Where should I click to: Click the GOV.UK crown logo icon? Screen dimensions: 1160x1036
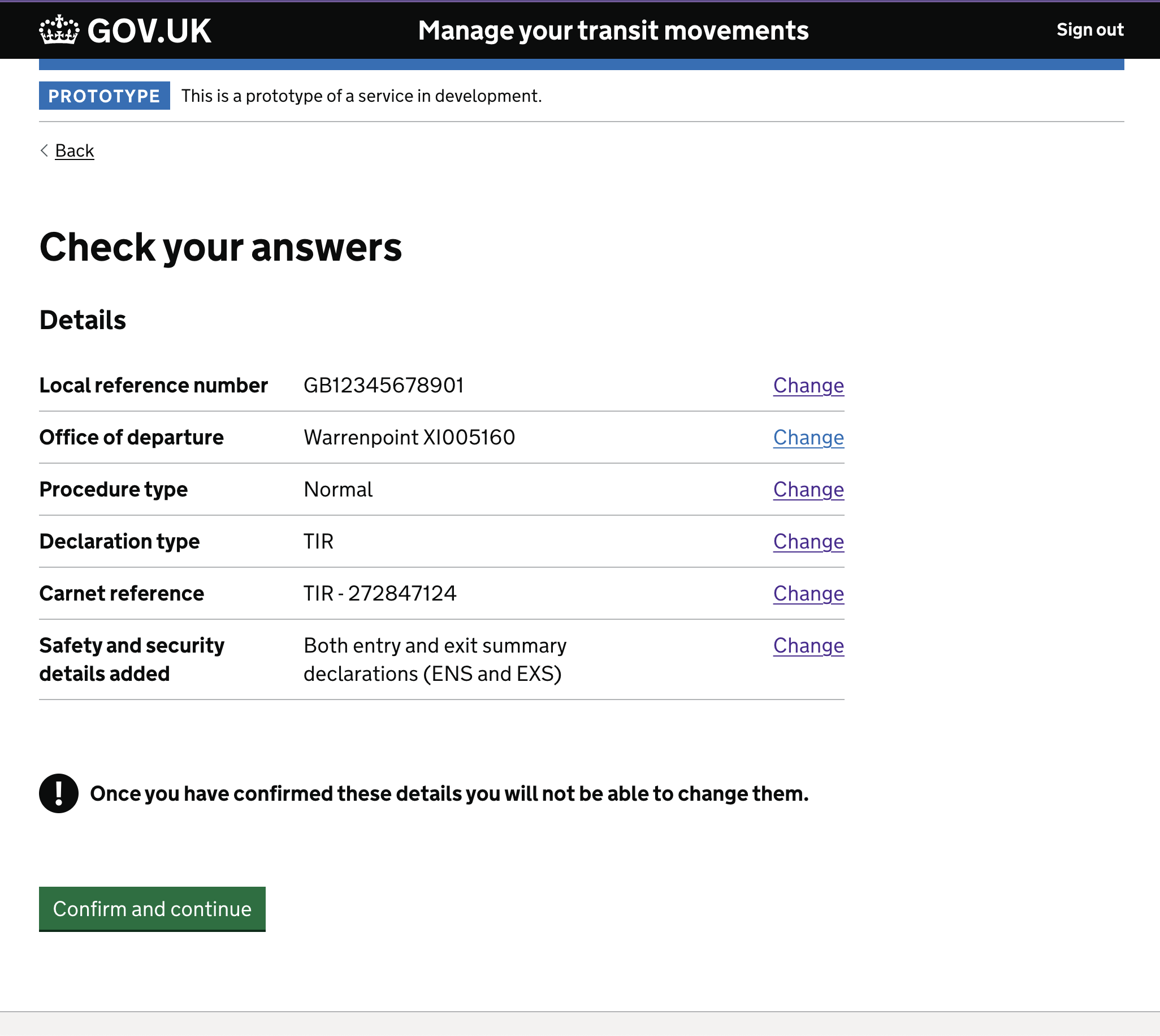tap(59, 30)
